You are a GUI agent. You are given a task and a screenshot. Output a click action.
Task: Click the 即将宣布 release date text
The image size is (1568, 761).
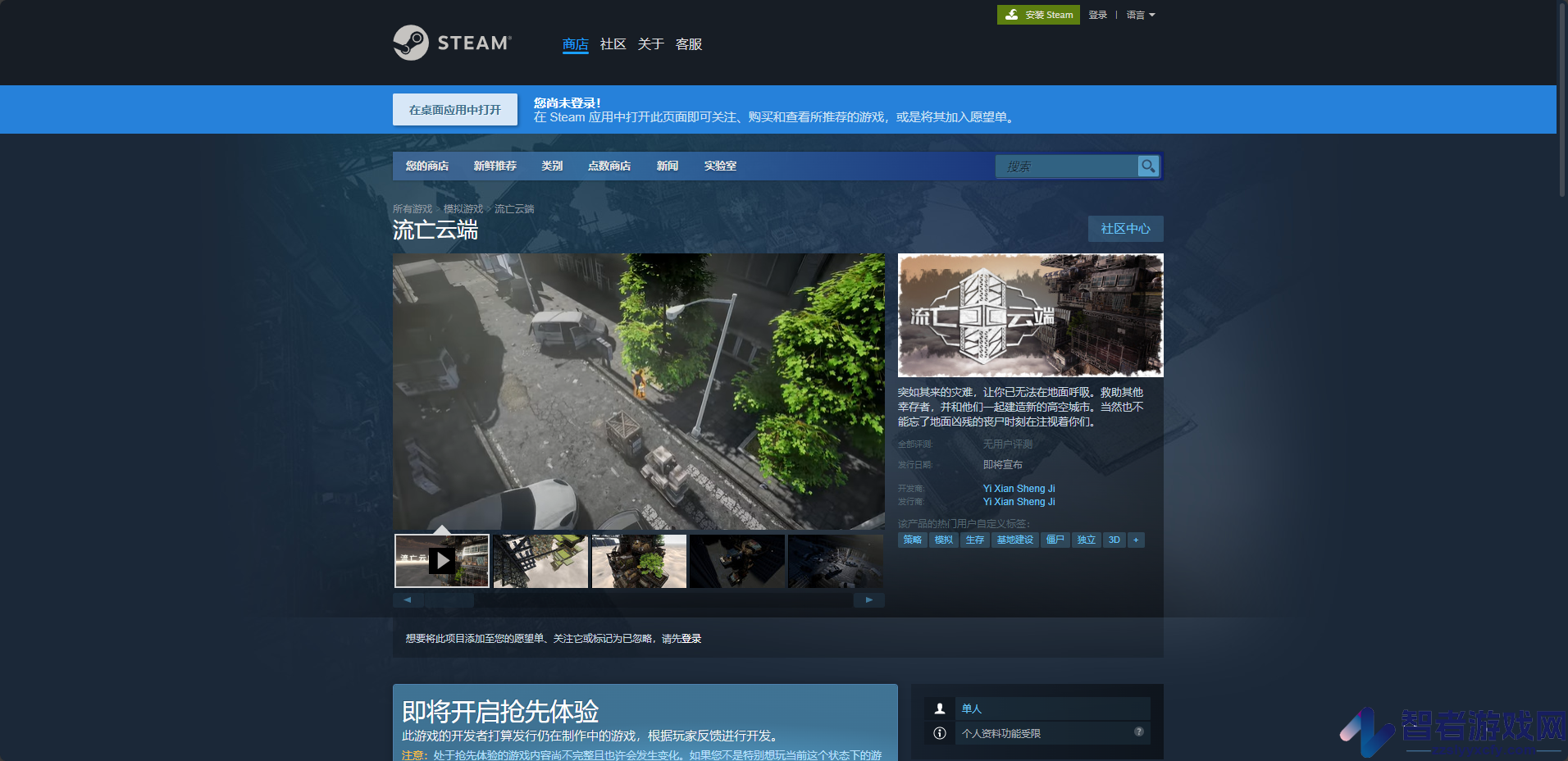coord(1003,465)
